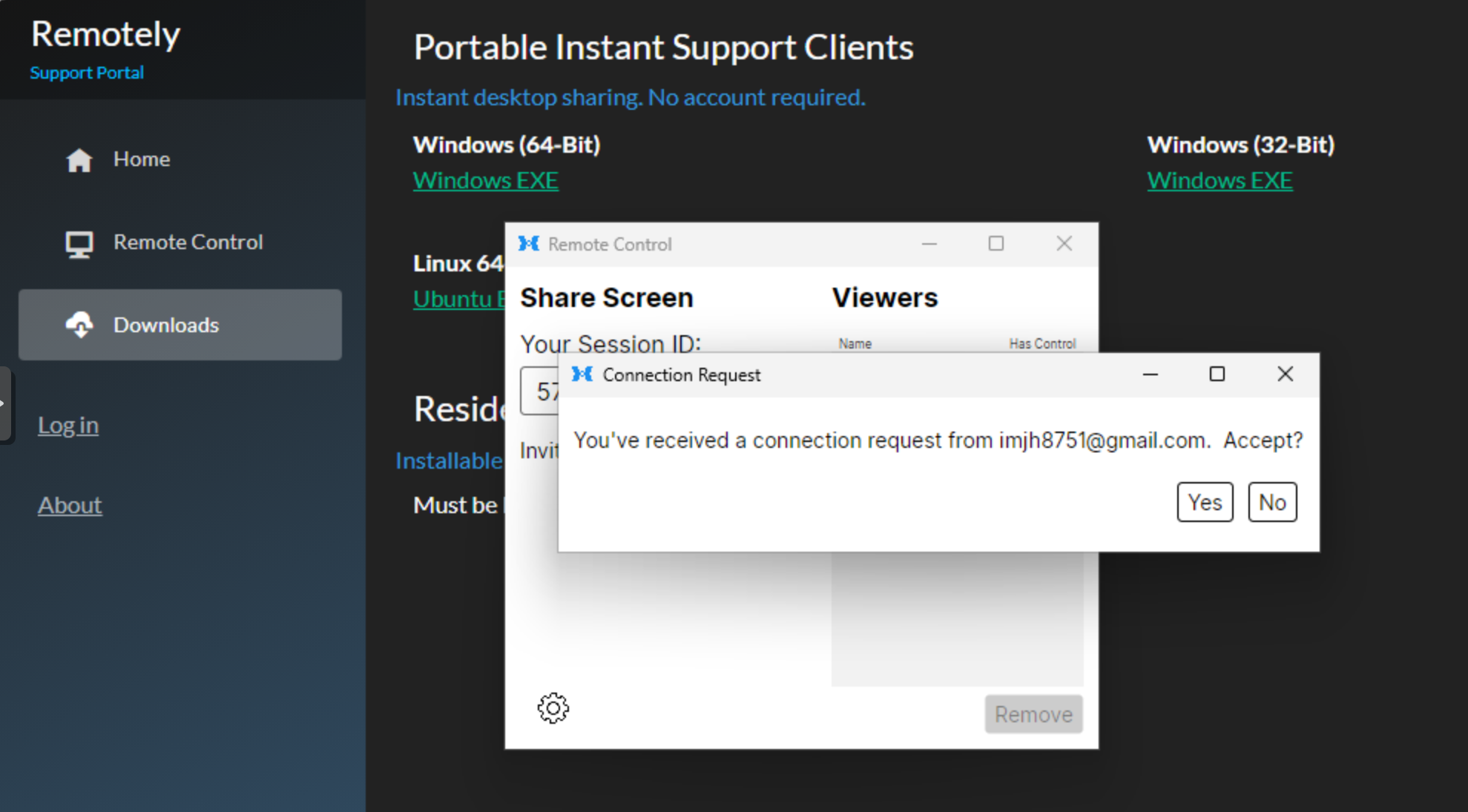The width and height of the screenshot is (1468, 812).
Task: Maximize the Remote Control window
Action: click(x=996, y=243)
